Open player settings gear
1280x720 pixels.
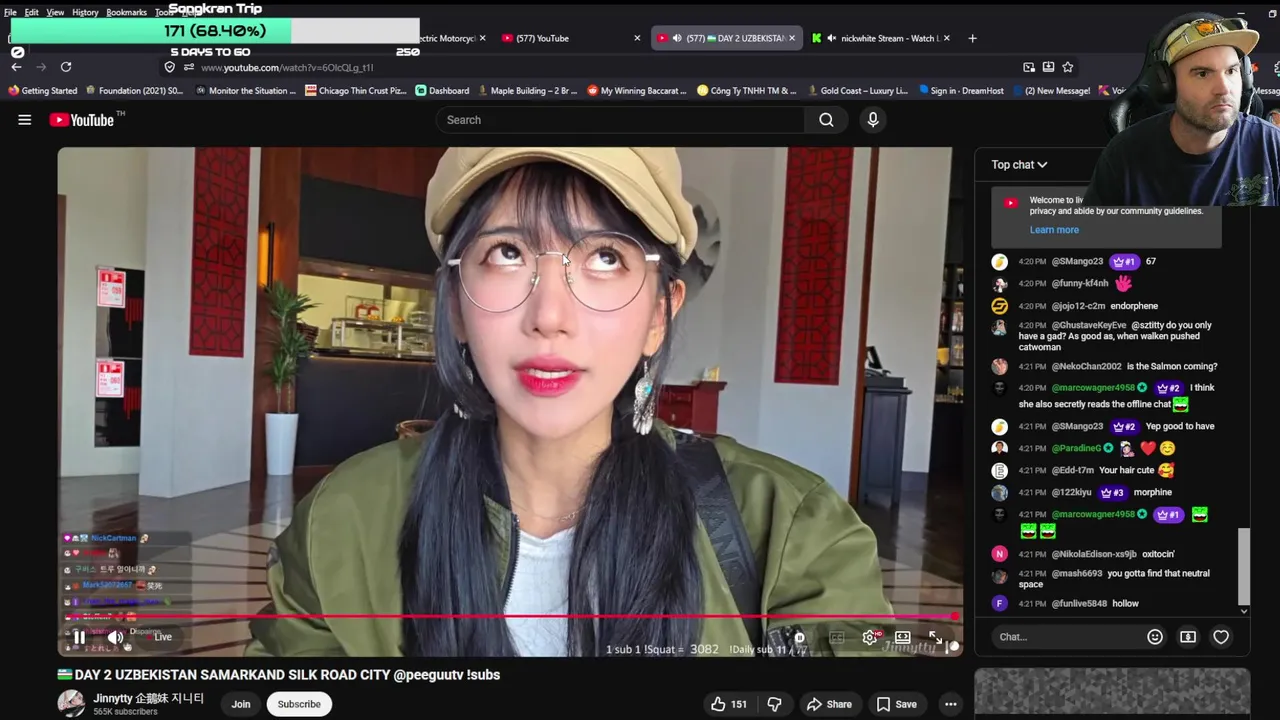click(x=870, y=637)
